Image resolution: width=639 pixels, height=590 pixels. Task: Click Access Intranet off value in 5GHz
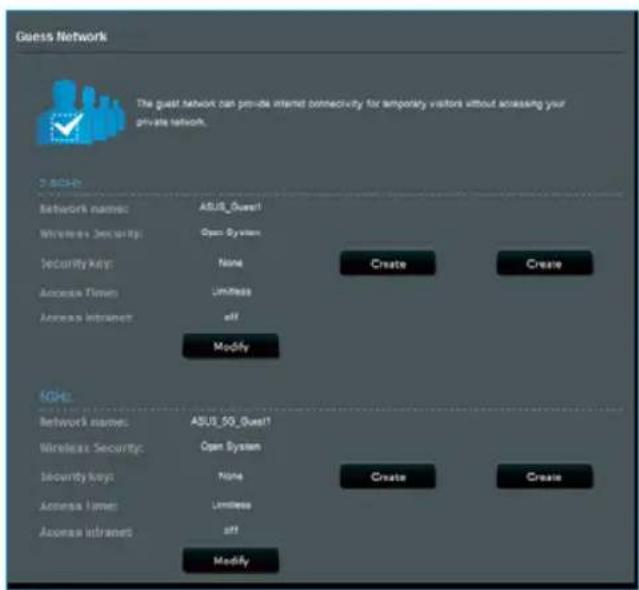(231, 530)
